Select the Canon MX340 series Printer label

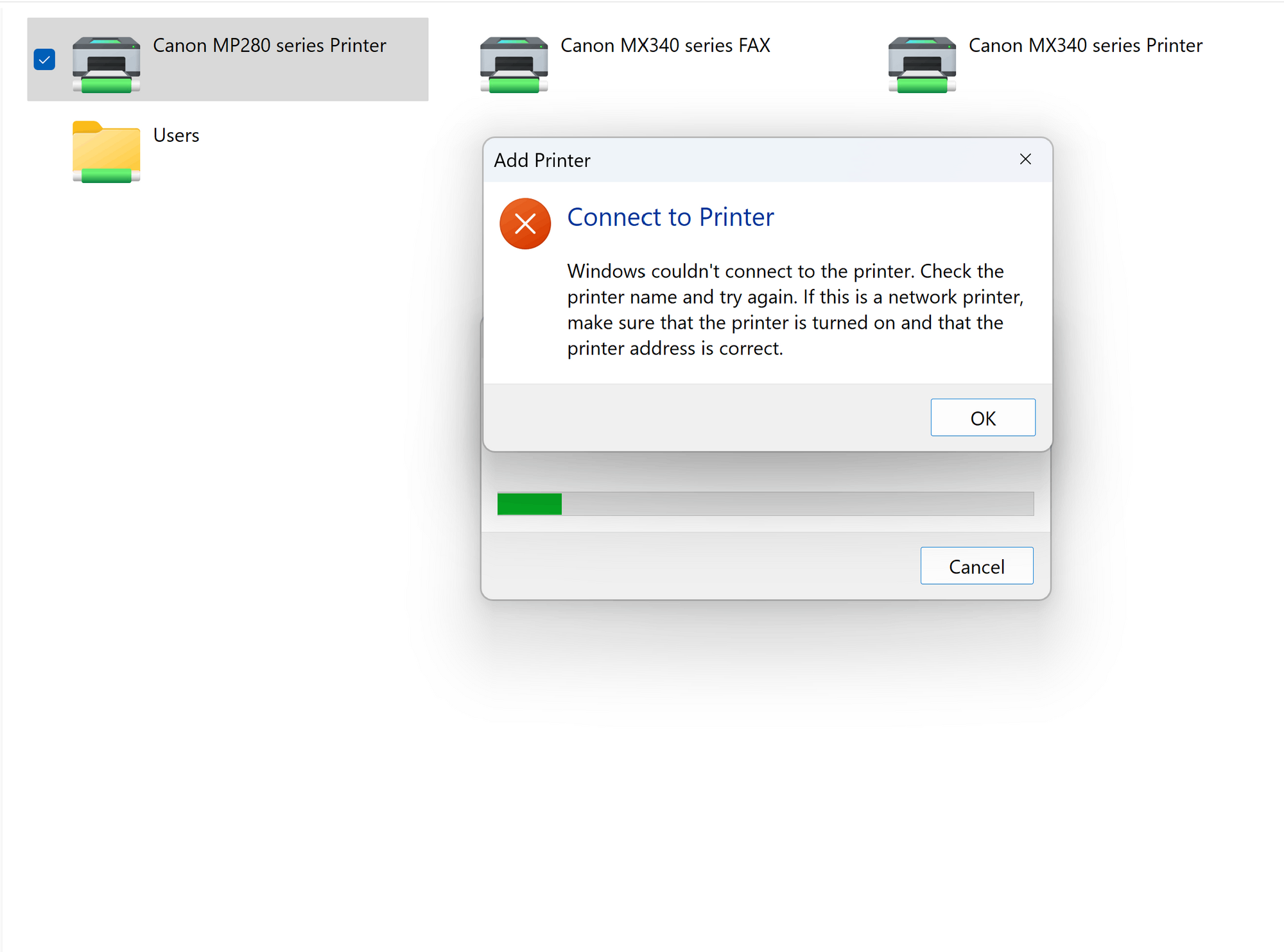pyautogui.click(x=1085, y=45)
